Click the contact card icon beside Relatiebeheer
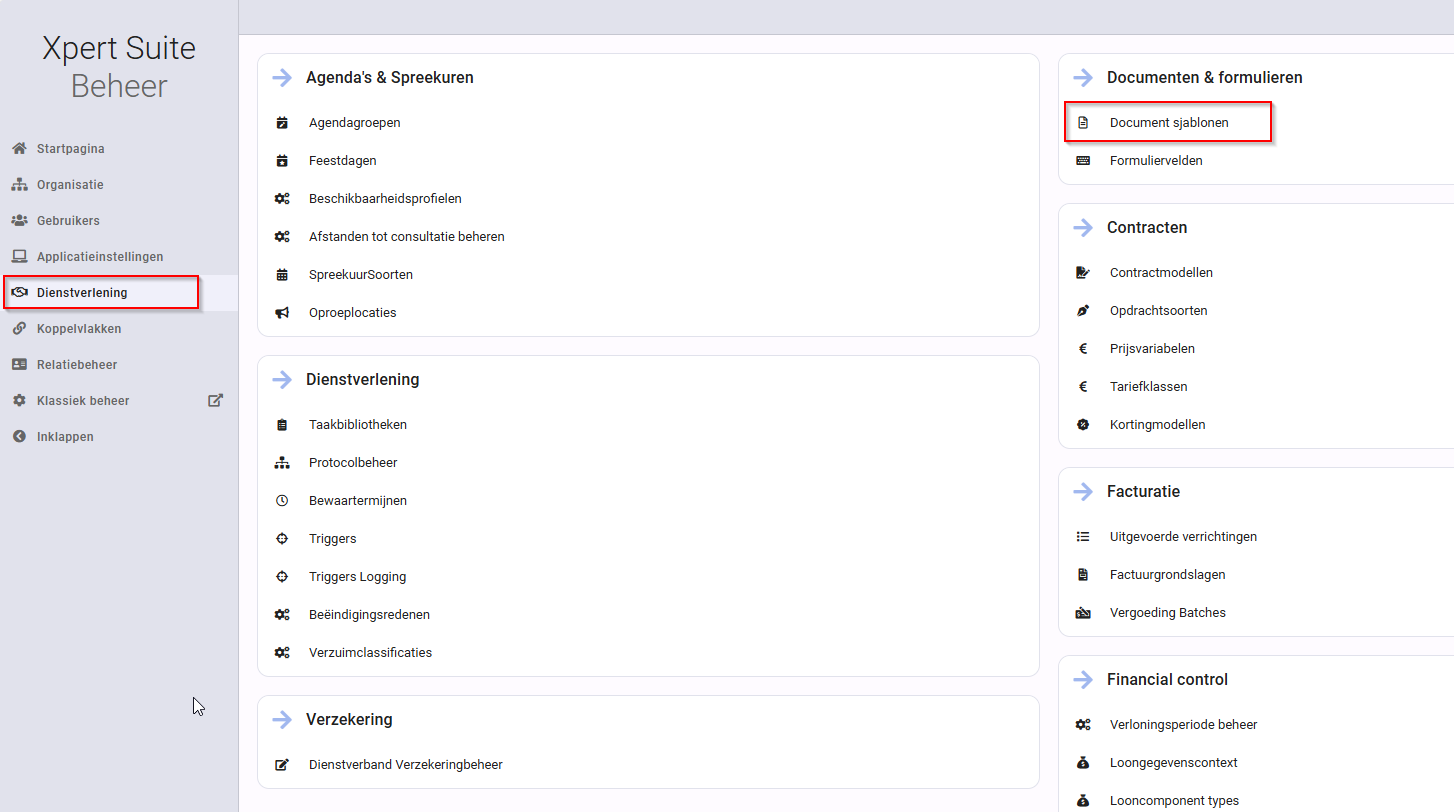The width and height of the screenshot is (1454, 812). tap(19, 364)
